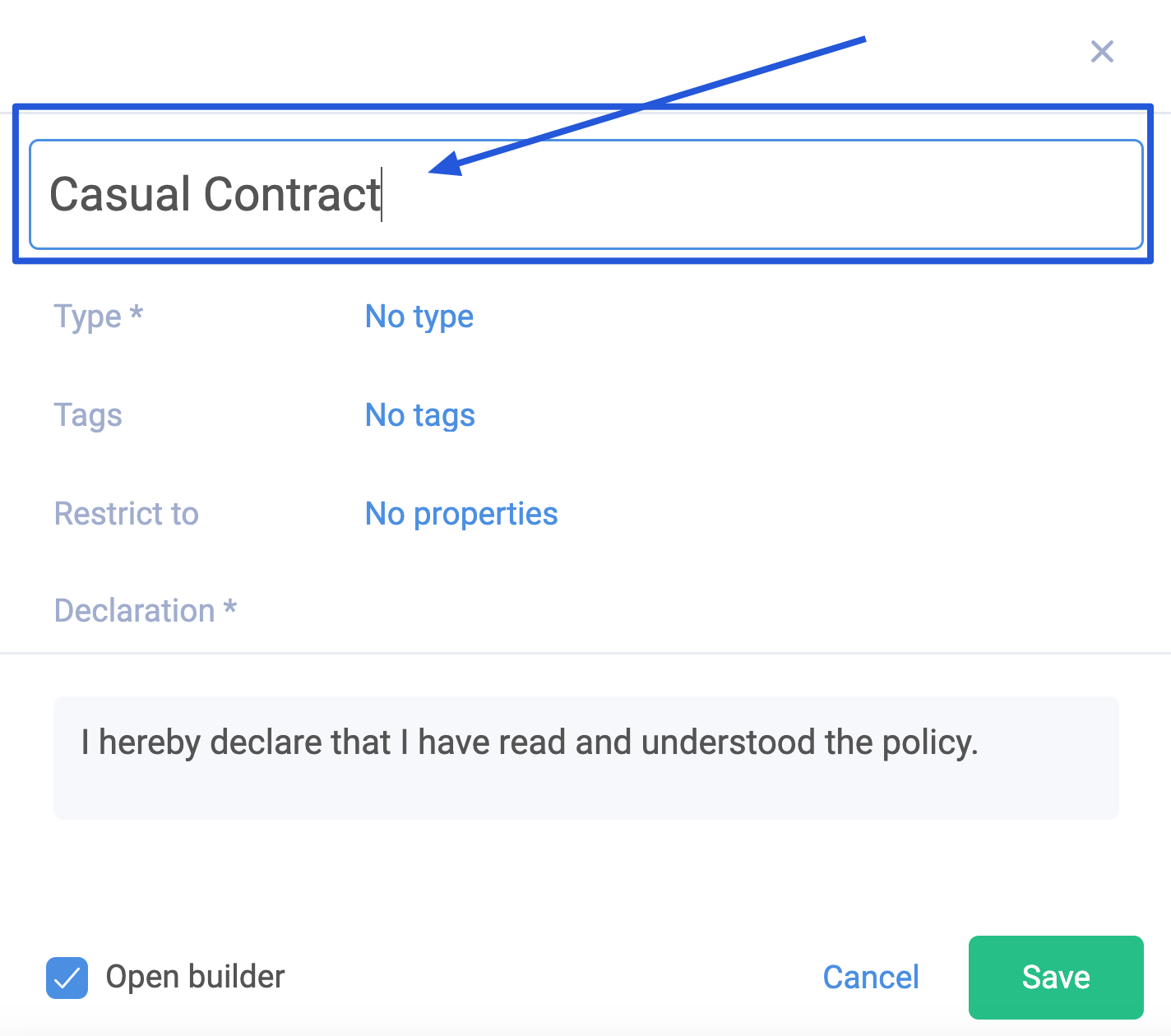1171x1036 pixels.
Task: Toggle the builder launch checkbox
Action: (x=67, y=978)
